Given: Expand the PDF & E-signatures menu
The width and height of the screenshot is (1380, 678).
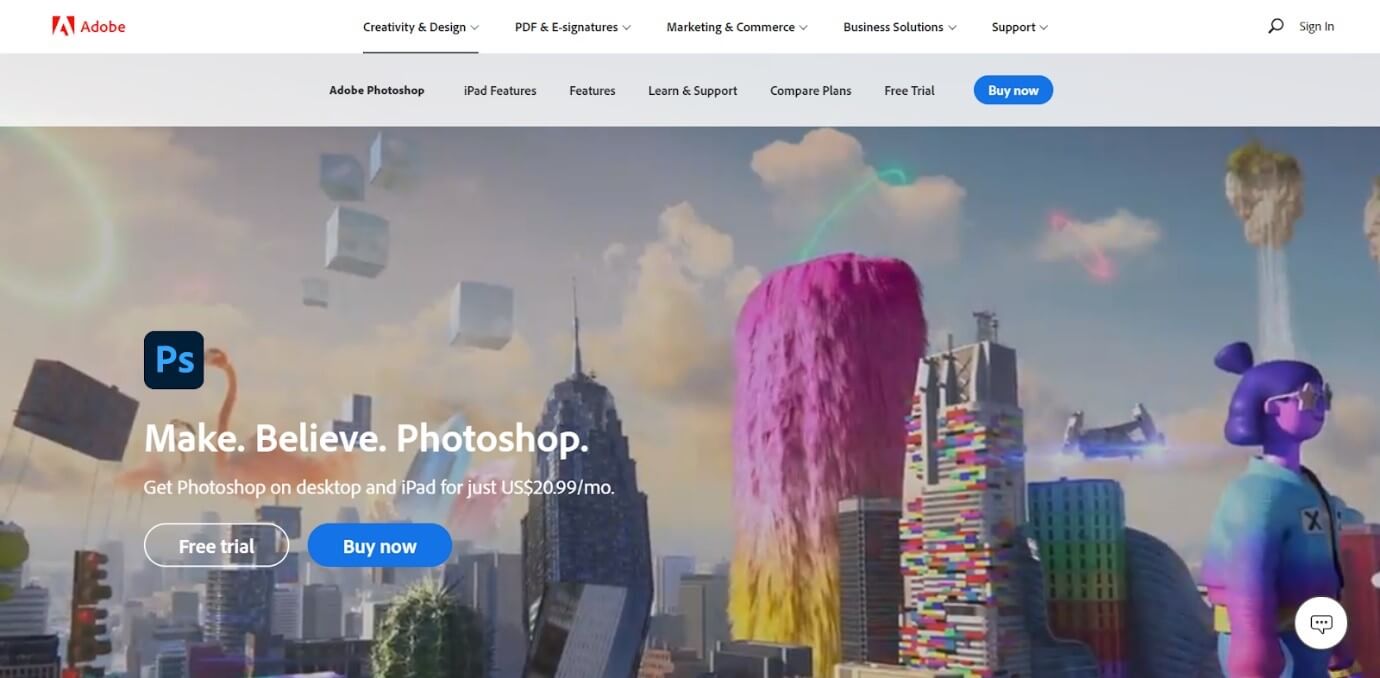Looking at the screenshot, I should [x=573, y=27].
